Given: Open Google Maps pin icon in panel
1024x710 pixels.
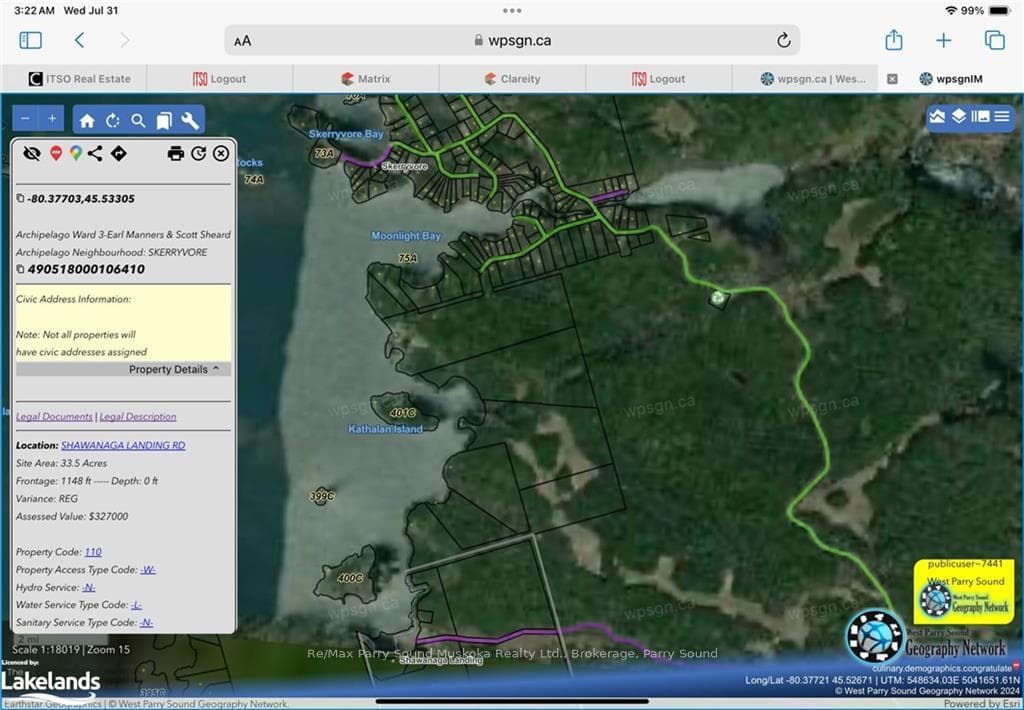Looking at the screenshot, I should [76, 153].
